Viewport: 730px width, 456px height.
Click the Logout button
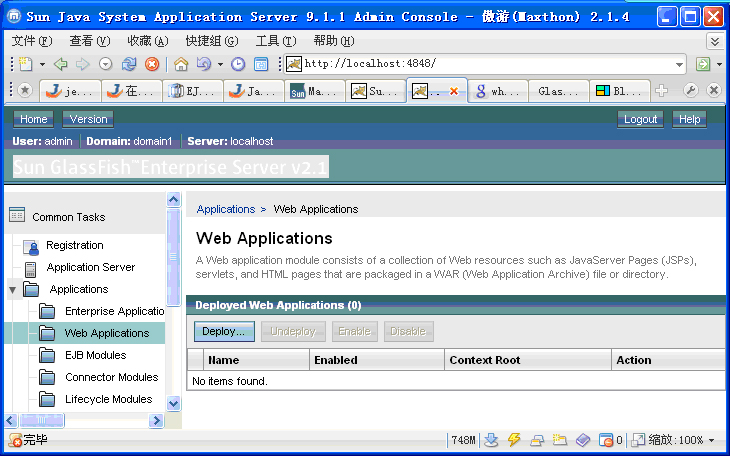[640, 119]
